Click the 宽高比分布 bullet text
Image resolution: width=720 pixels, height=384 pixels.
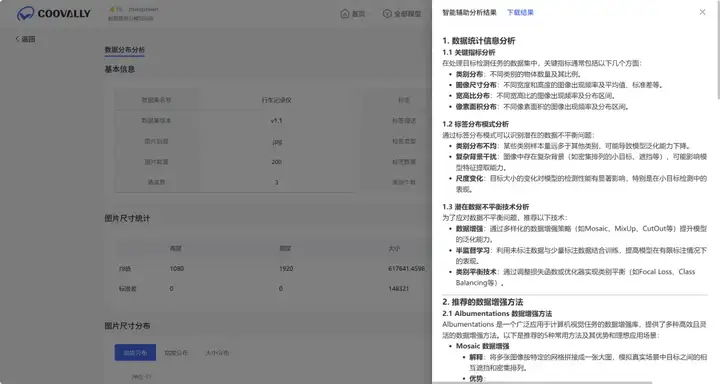pyautogui.click(x=472, y=96)
